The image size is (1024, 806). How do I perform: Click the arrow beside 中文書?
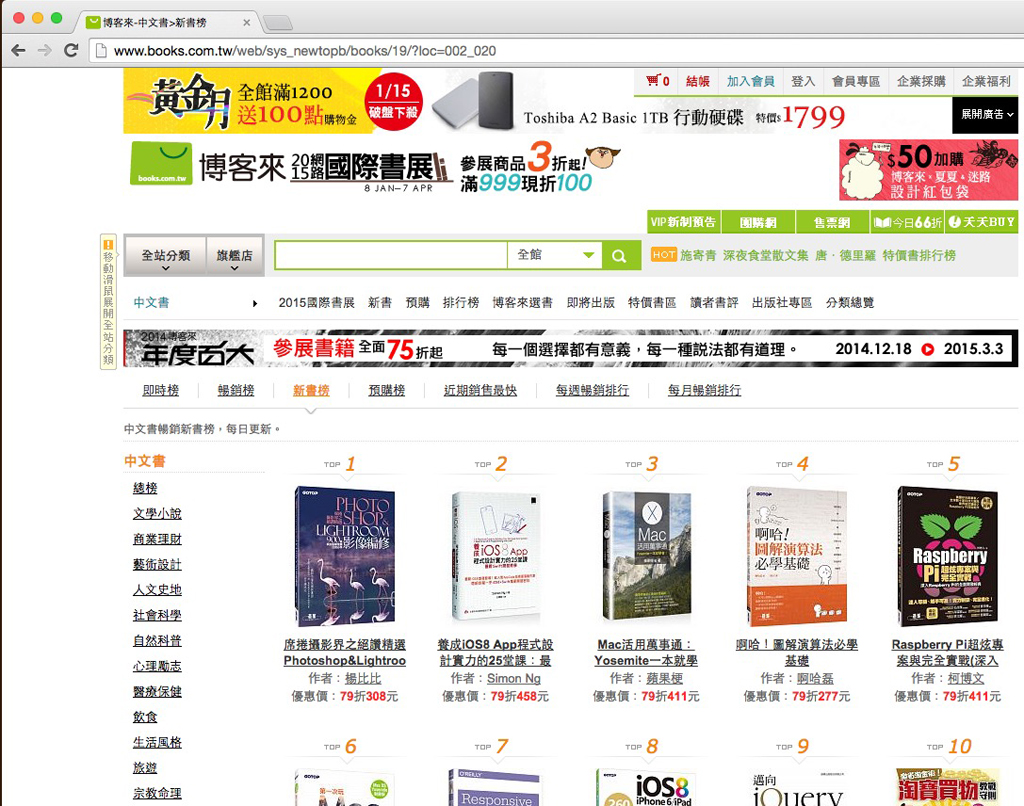[x=255, y=303]
